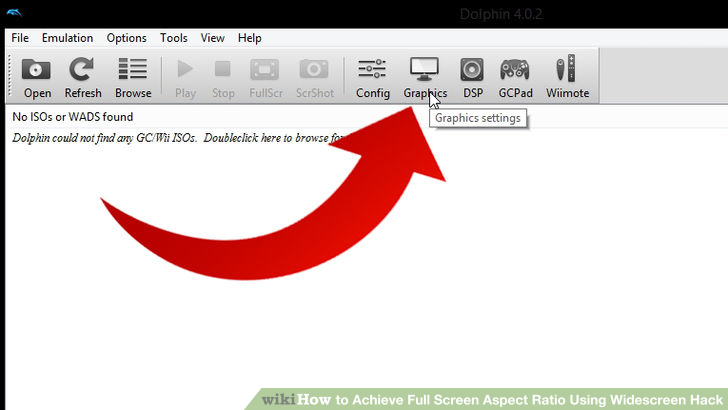Open the Options menu
The image size is (728, 410).
coord(126,38)
